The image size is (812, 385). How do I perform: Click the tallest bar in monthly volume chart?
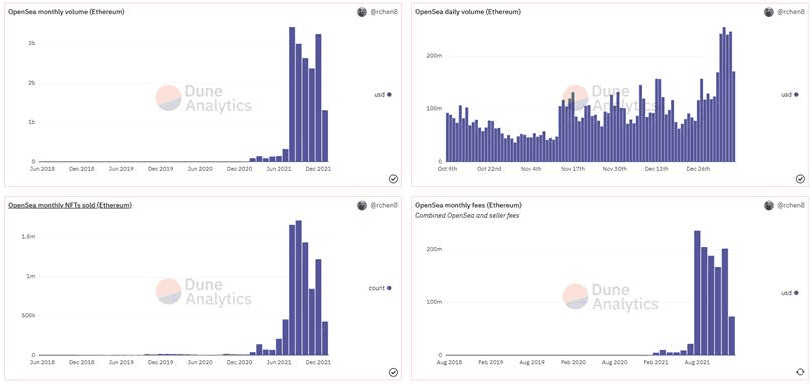pos(292,94)
